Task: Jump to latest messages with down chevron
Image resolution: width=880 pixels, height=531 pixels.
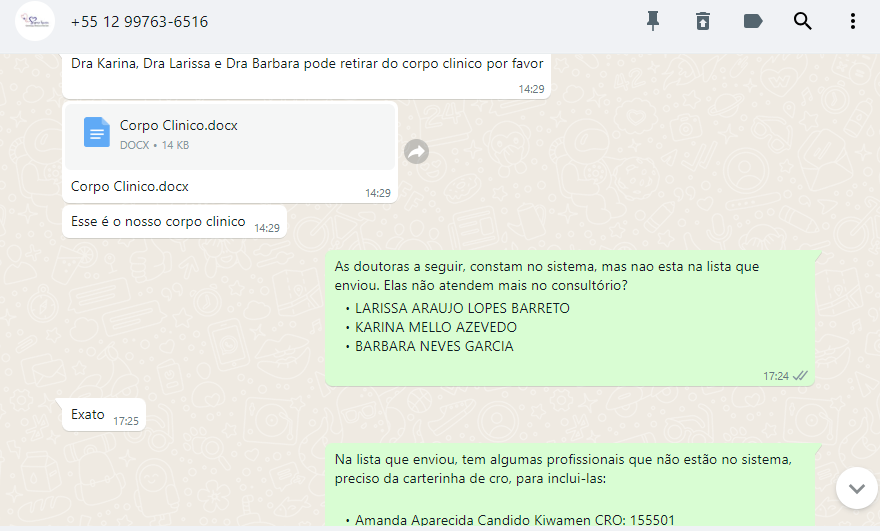Action: [x=856, y=488]
